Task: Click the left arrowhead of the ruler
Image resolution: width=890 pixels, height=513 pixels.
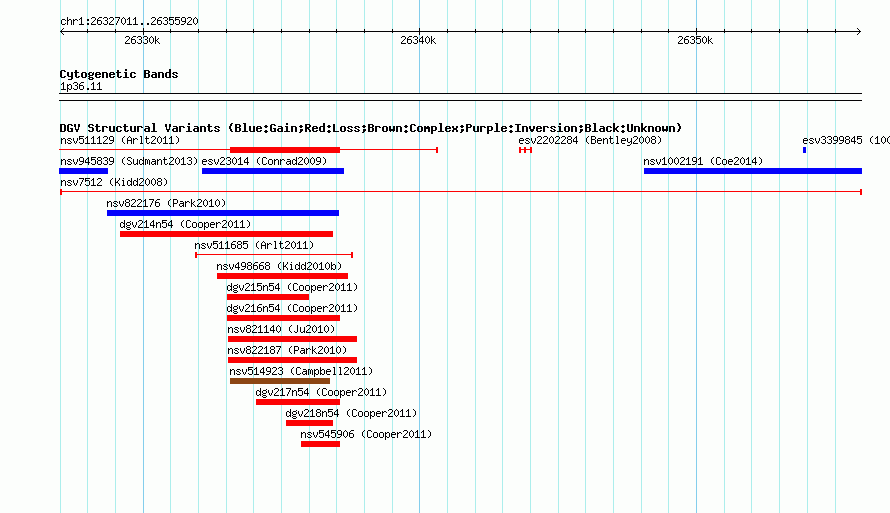Action: pyautogui.click(x=62, y=31)
